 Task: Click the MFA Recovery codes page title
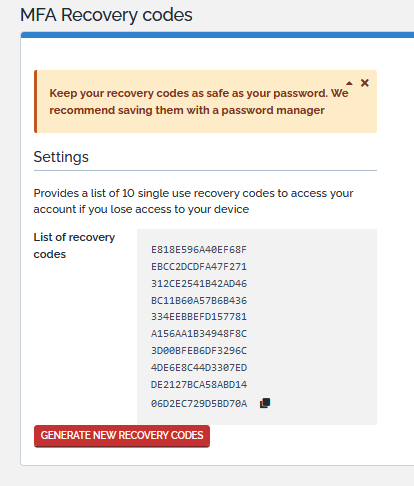coord(106,15)
